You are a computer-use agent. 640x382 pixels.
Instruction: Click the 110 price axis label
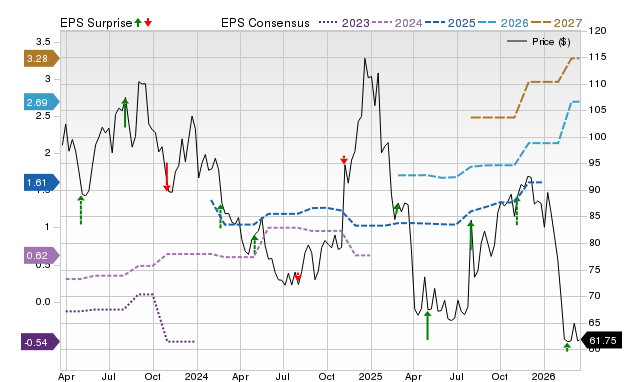598,84
